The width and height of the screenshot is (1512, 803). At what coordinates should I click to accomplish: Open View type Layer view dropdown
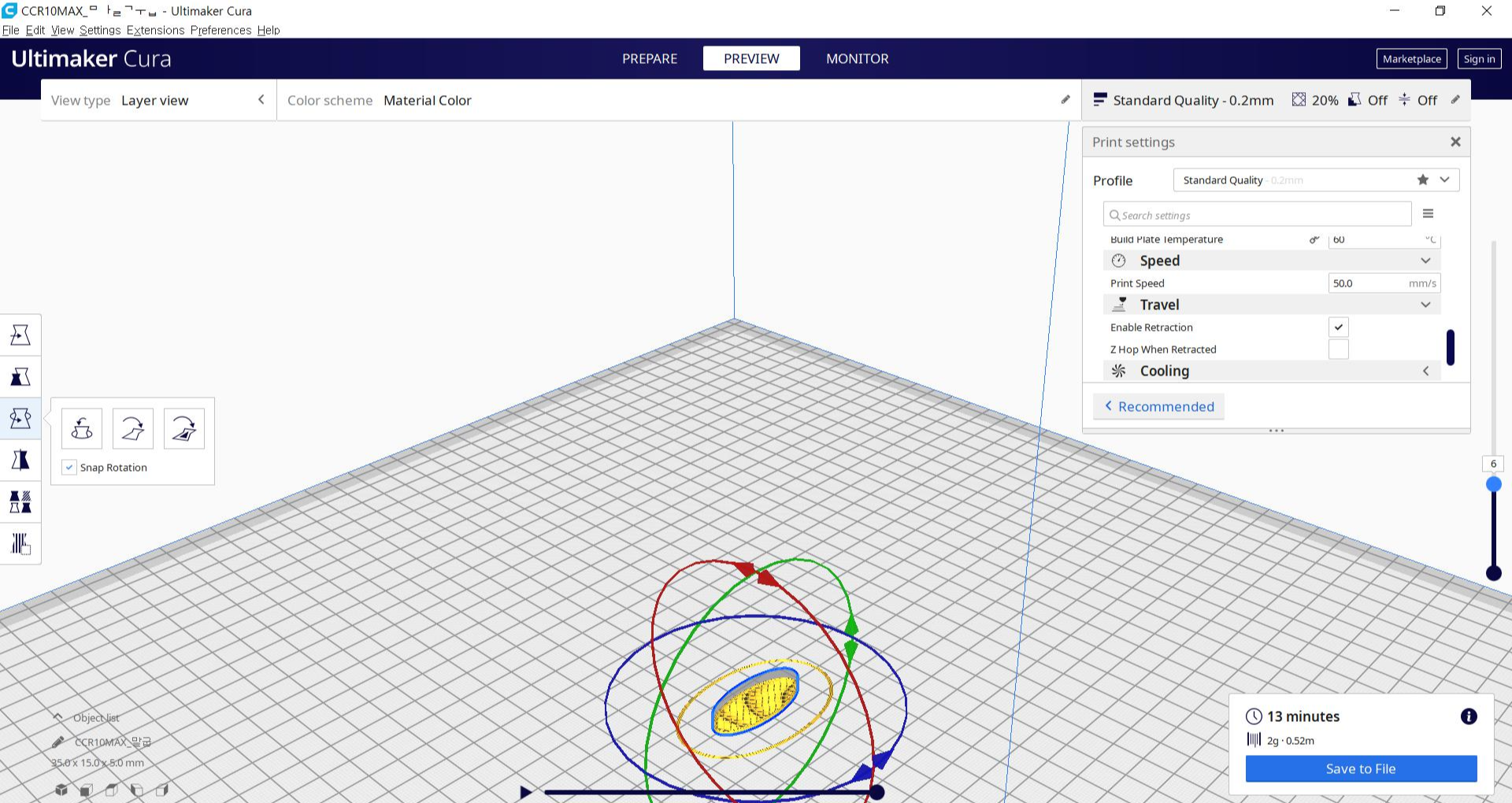(158, 100)
